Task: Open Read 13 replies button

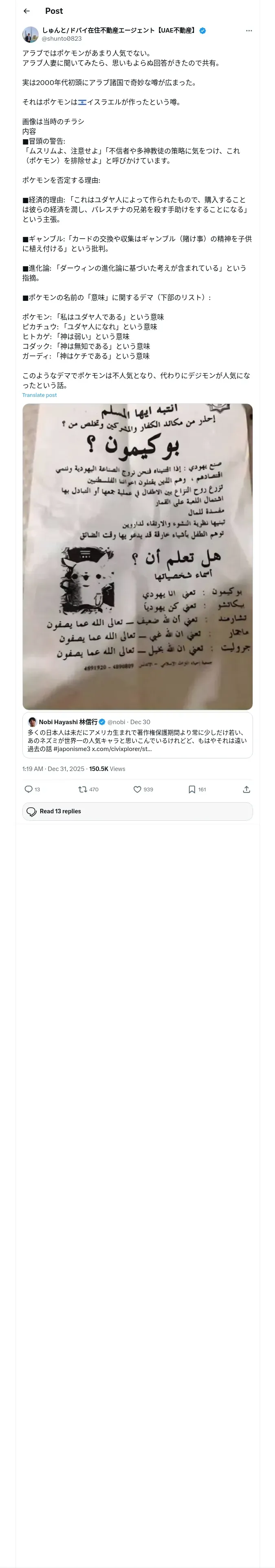Action: tap(138, 811)
